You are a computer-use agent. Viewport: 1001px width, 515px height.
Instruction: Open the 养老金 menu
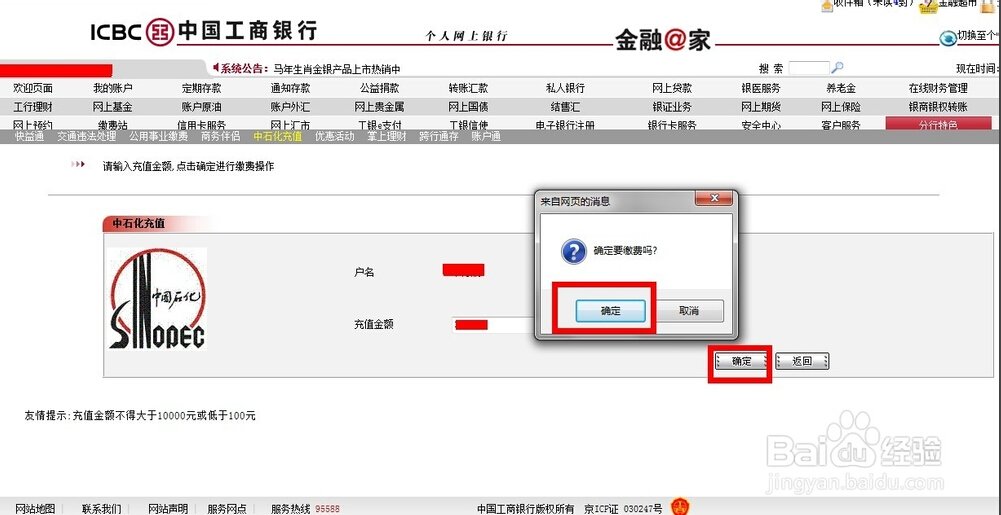[x=841, y=88]
